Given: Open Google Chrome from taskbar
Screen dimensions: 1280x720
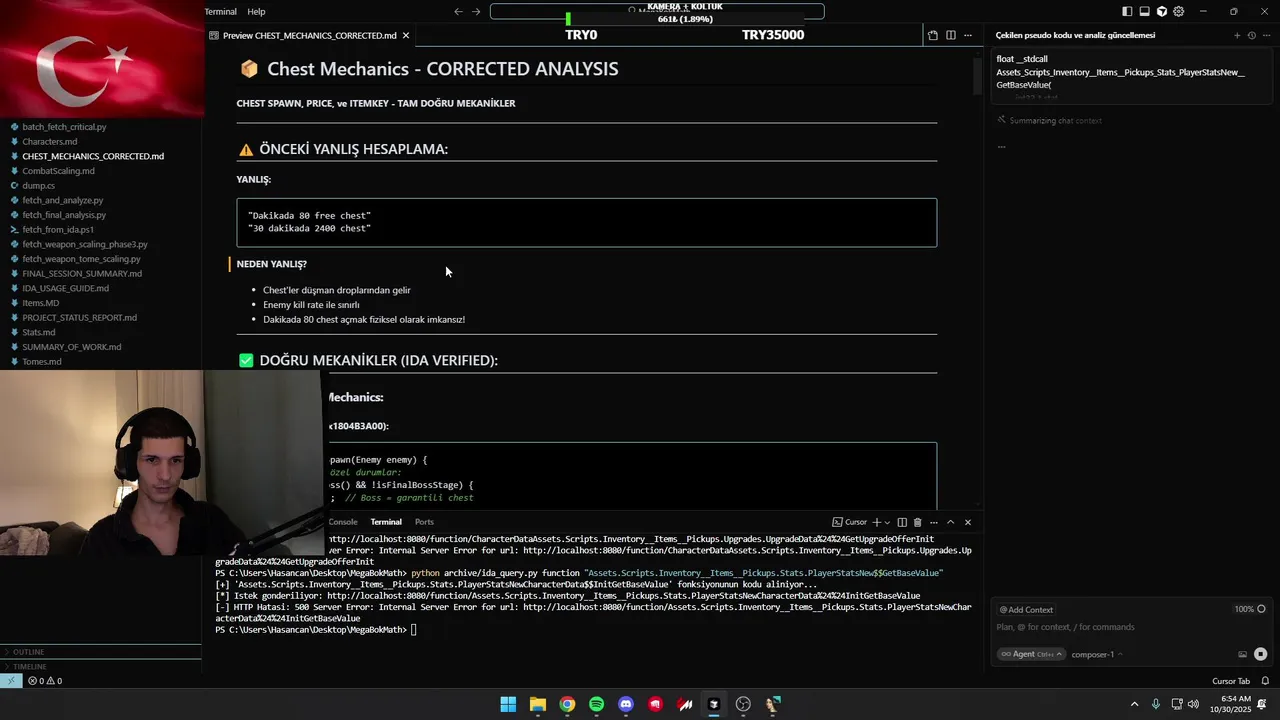Looking at the screenshot, I should coord(567,704).
